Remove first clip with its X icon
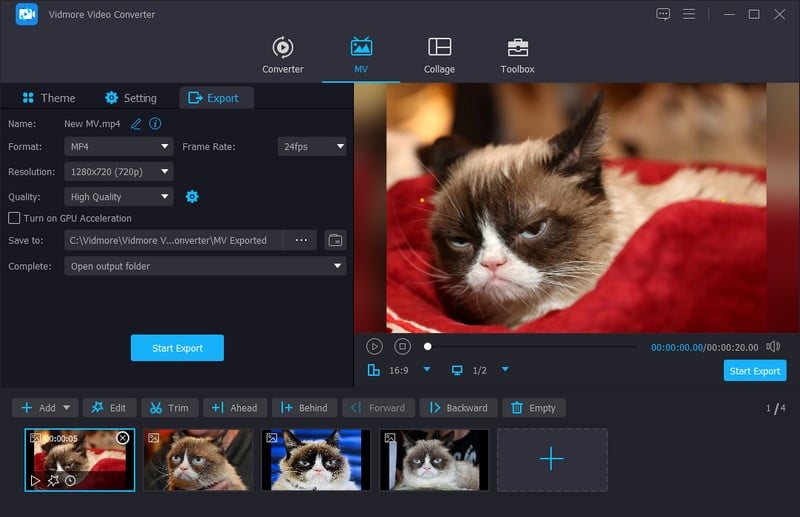 122,438
